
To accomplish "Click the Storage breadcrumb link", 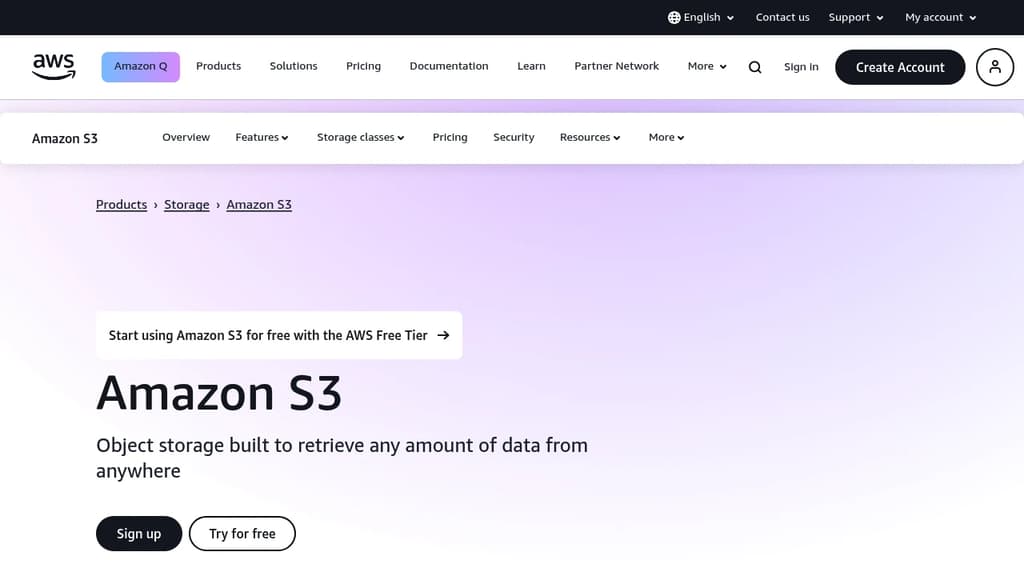I will click(x=187, y=204).
